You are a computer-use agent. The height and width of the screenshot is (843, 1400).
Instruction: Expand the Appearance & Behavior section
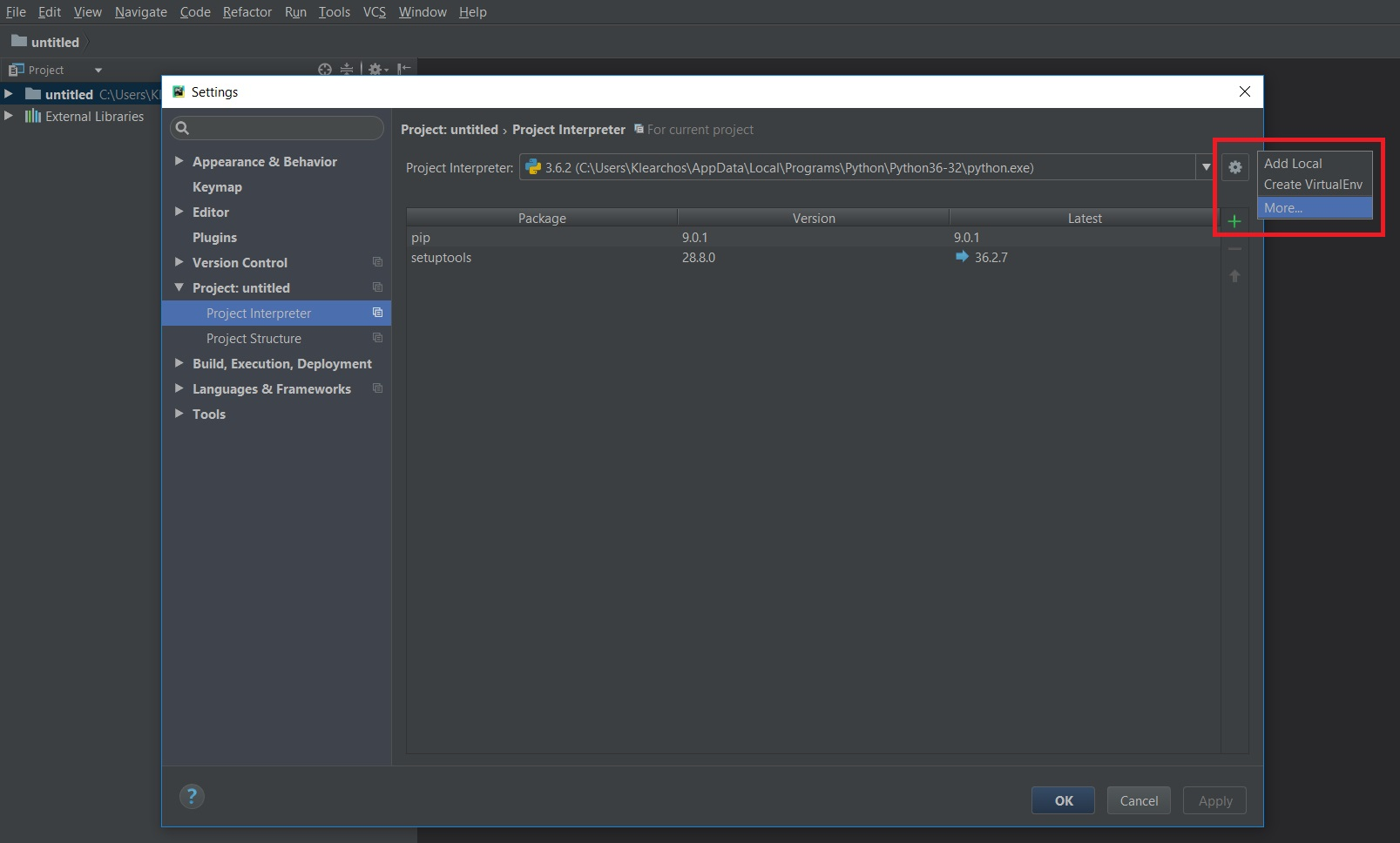point(179,161)
